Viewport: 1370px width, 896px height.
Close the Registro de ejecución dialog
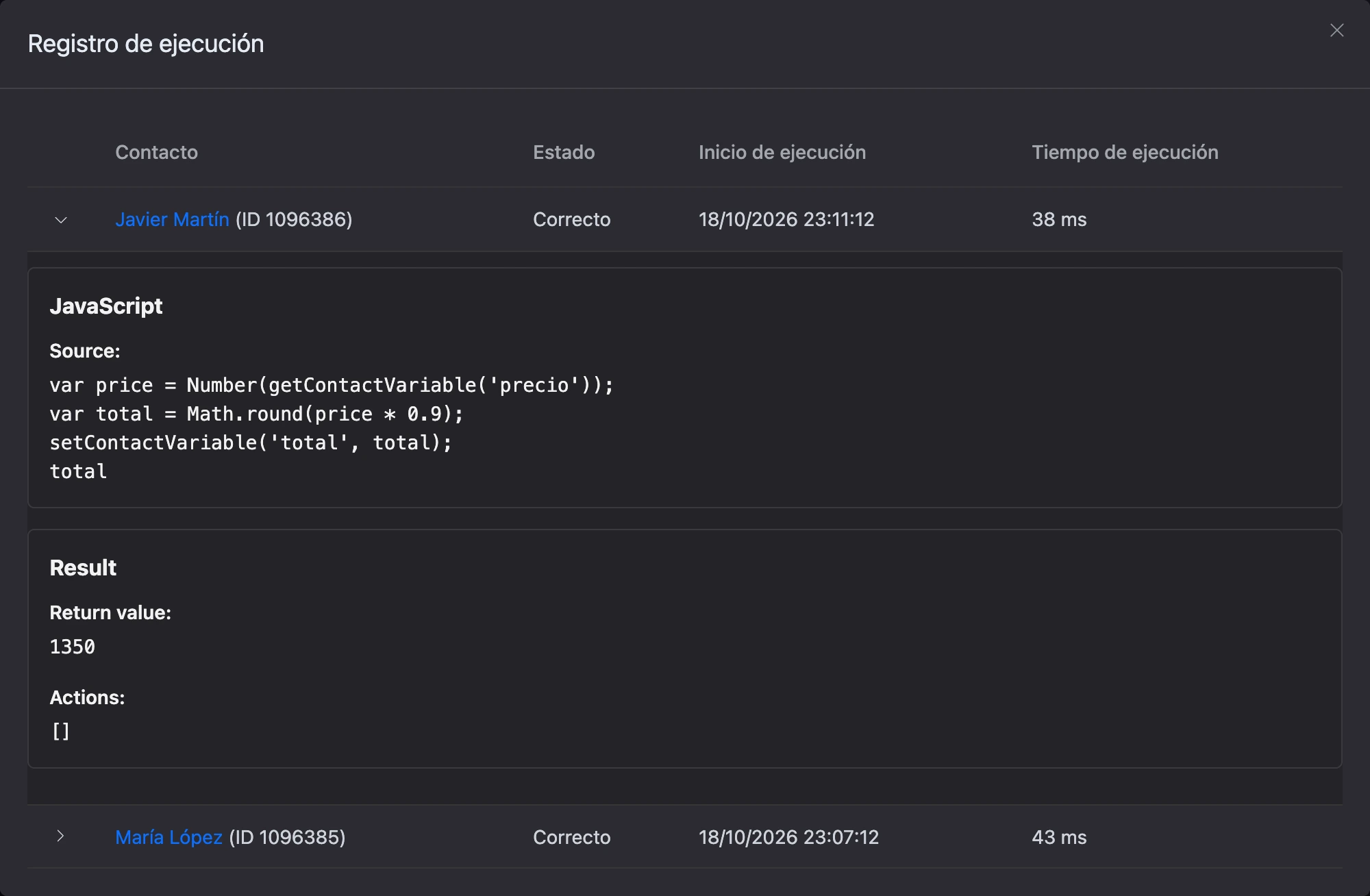[x=1336, y=30]
